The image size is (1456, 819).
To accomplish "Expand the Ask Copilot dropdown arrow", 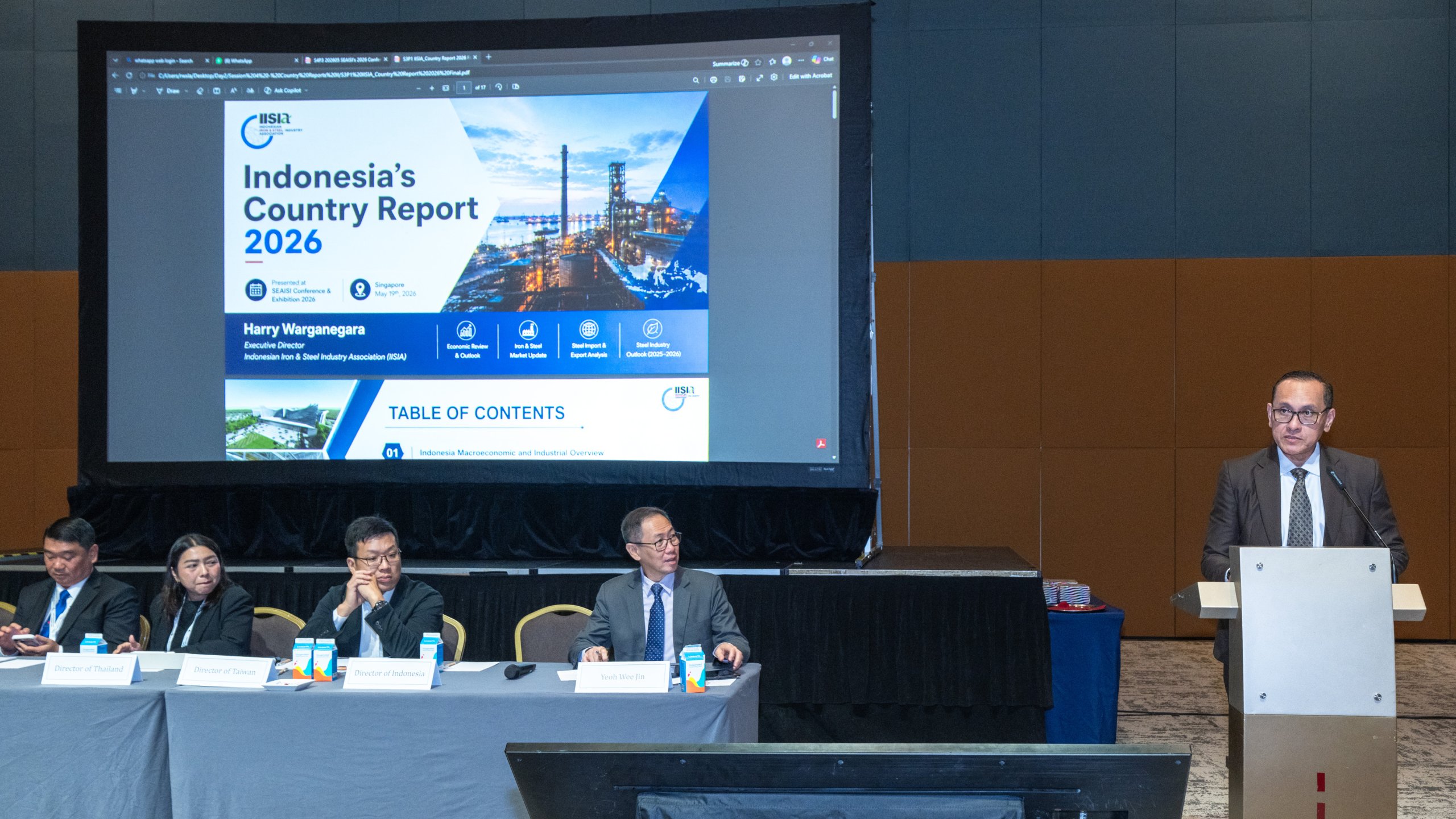I will click(x=307, y=90).
